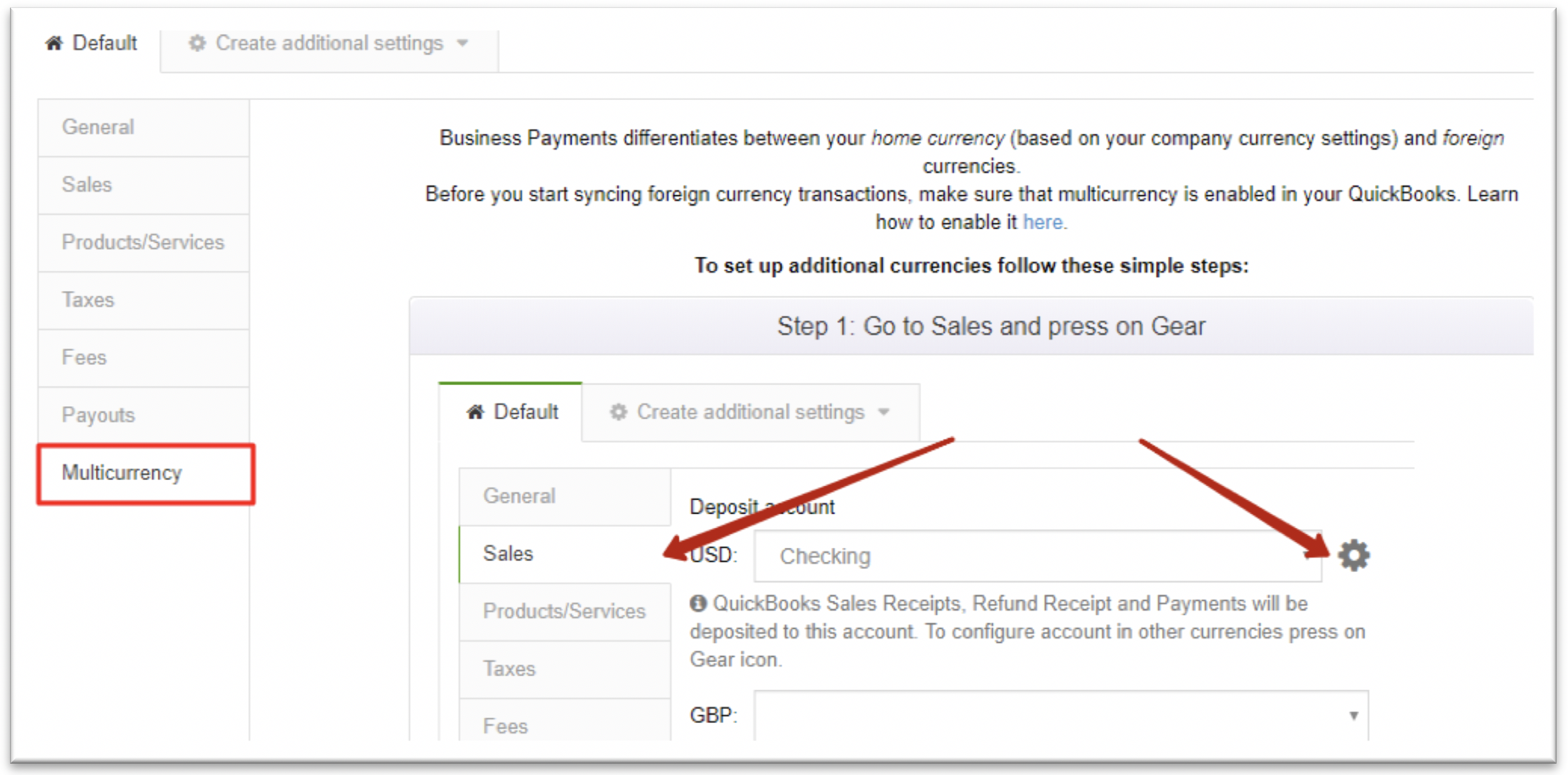
Task: Select the Multicurrency sidebar tab
Action: 146,473
